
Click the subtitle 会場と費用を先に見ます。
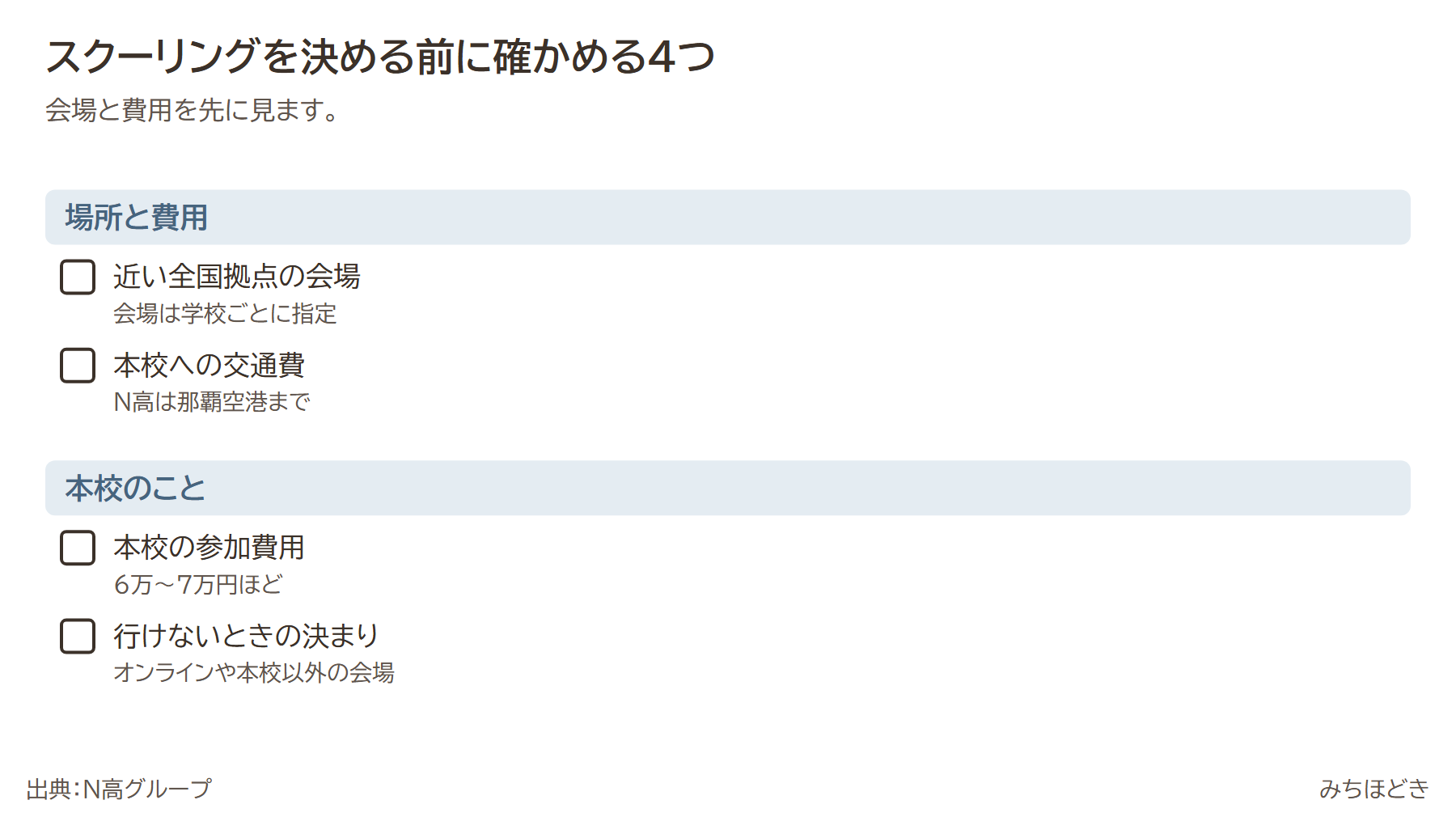(x=194, y=110)
